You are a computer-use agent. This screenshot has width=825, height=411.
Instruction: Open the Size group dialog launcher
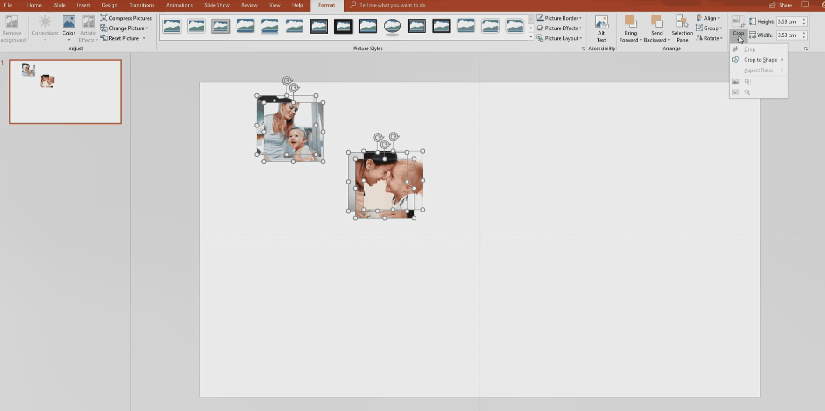coord(806,48)
